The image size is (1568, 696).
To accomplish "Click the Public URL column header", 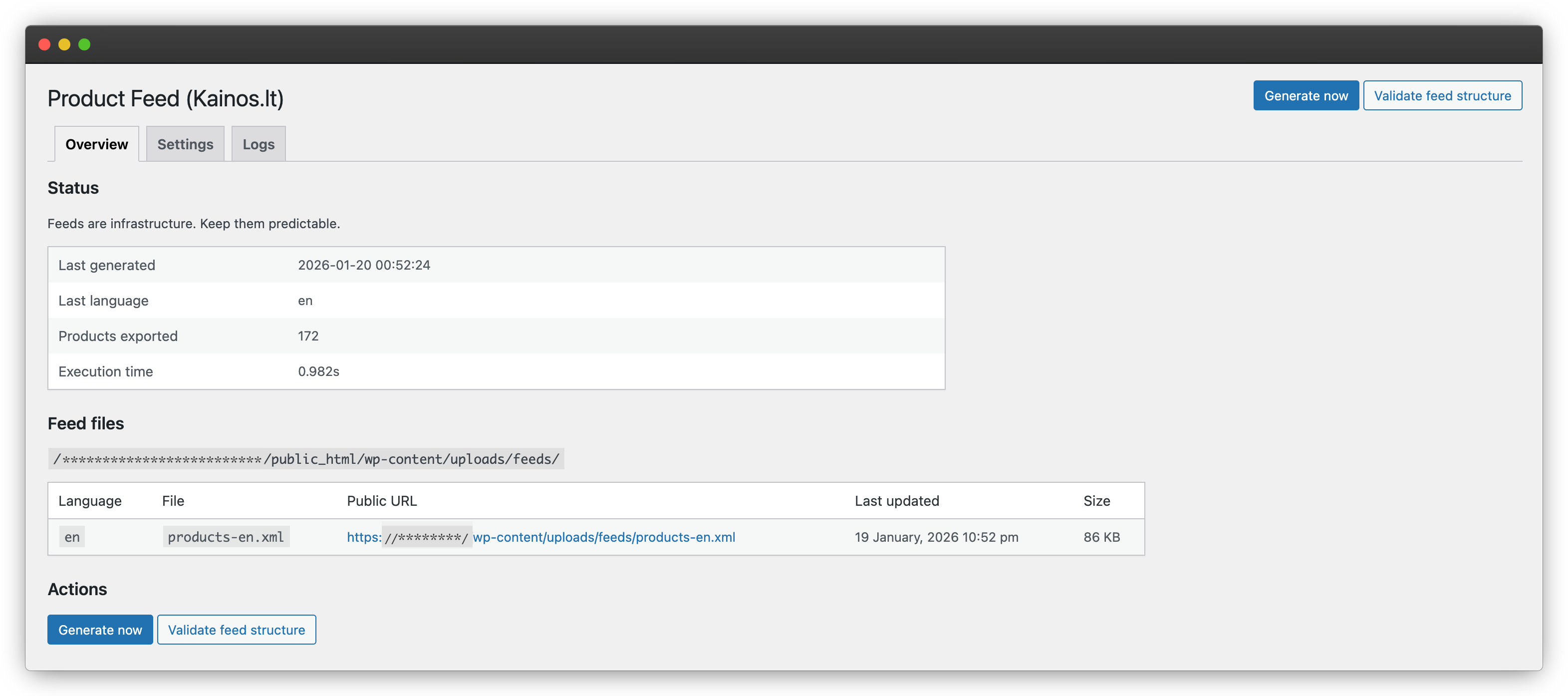I will pos(382,501).
